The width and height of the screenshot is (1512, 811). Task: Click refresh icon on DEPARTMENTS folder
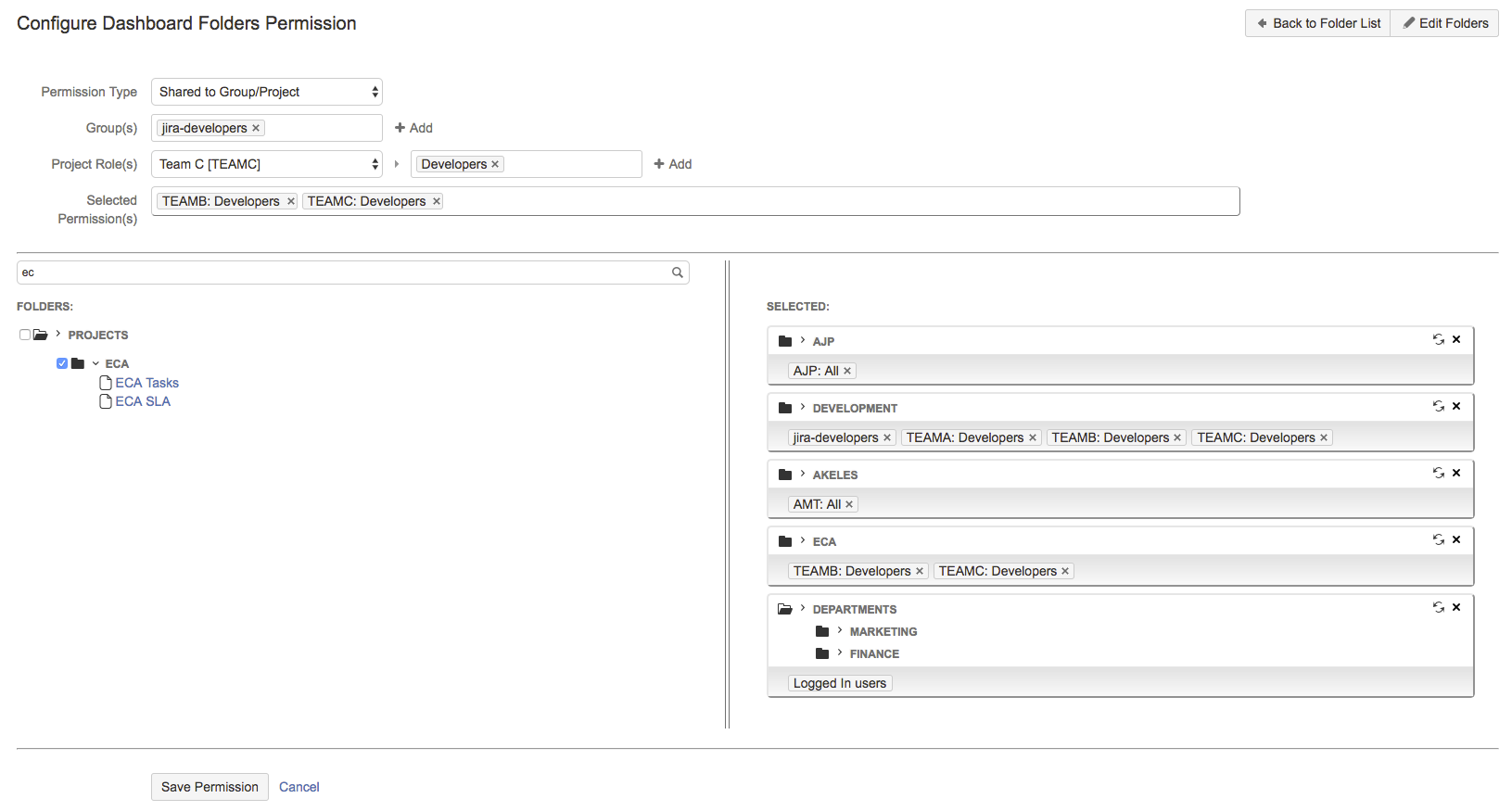click(1438, 608)
